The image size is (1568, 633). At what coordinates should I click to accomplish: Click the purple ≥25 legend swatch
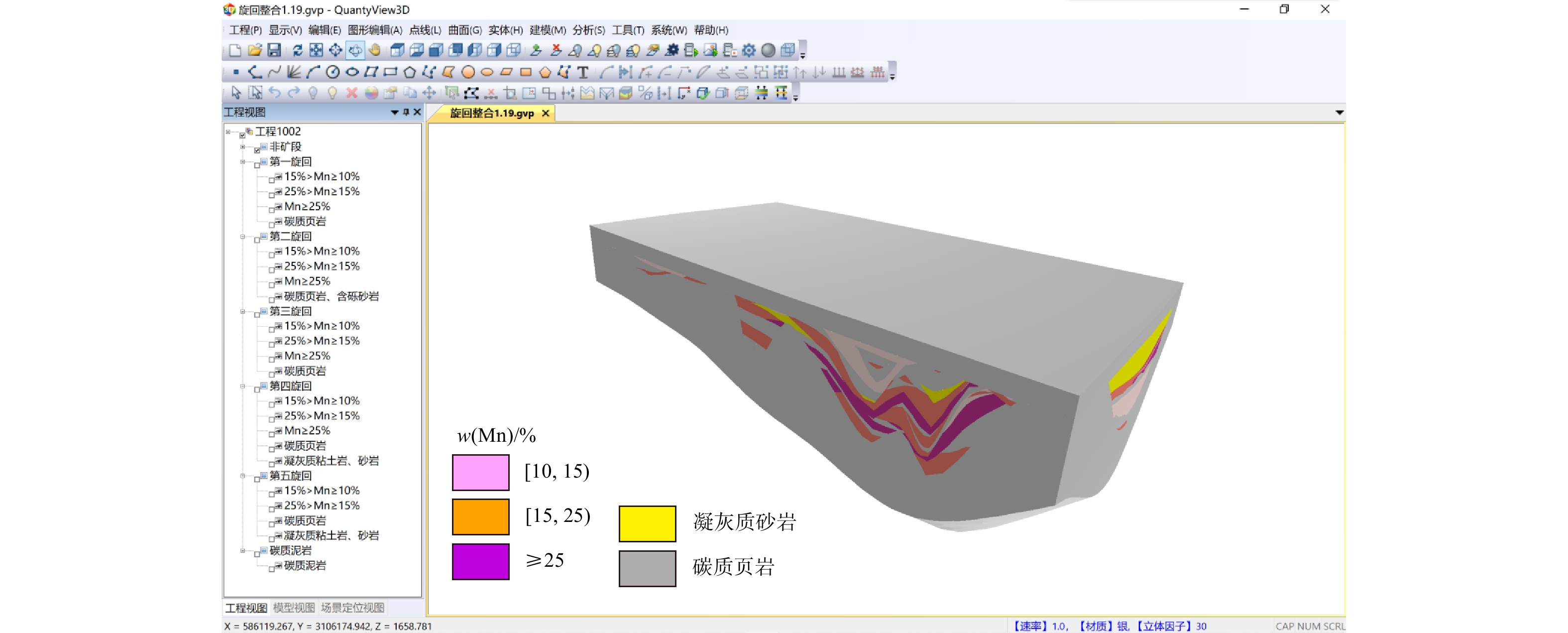click(480, 561)
